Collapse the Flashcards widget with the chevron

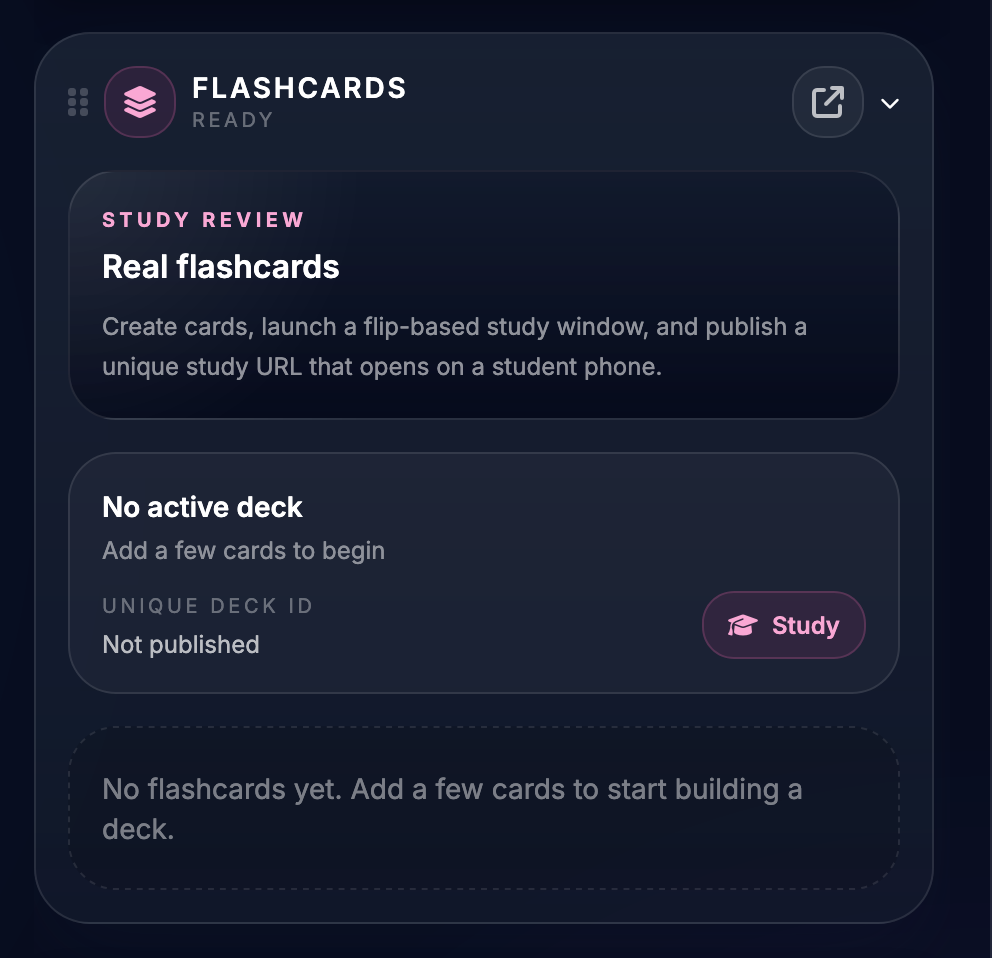coord(890,102)
